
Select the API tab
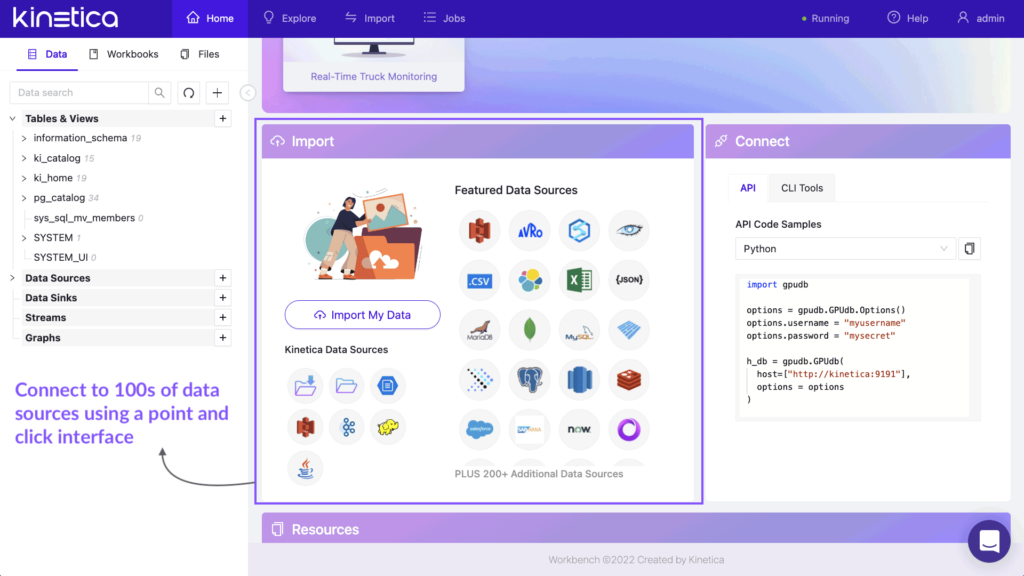[x=748, y=188]
